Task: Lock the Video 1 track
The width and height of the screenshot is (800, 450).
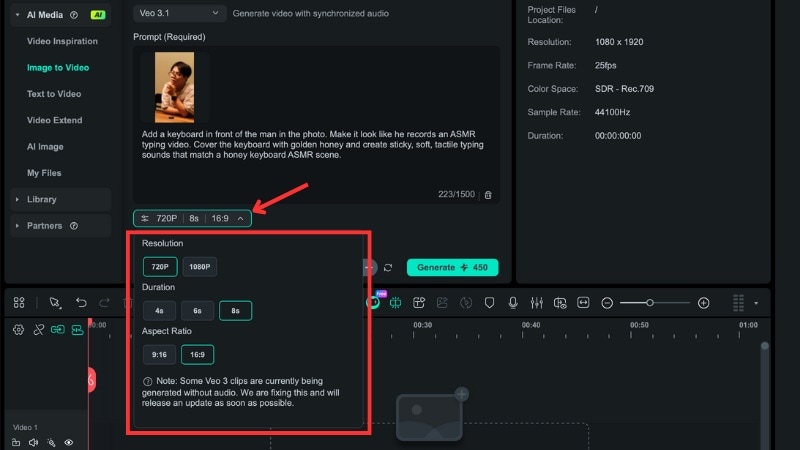Action: click(x=16, y=442)
